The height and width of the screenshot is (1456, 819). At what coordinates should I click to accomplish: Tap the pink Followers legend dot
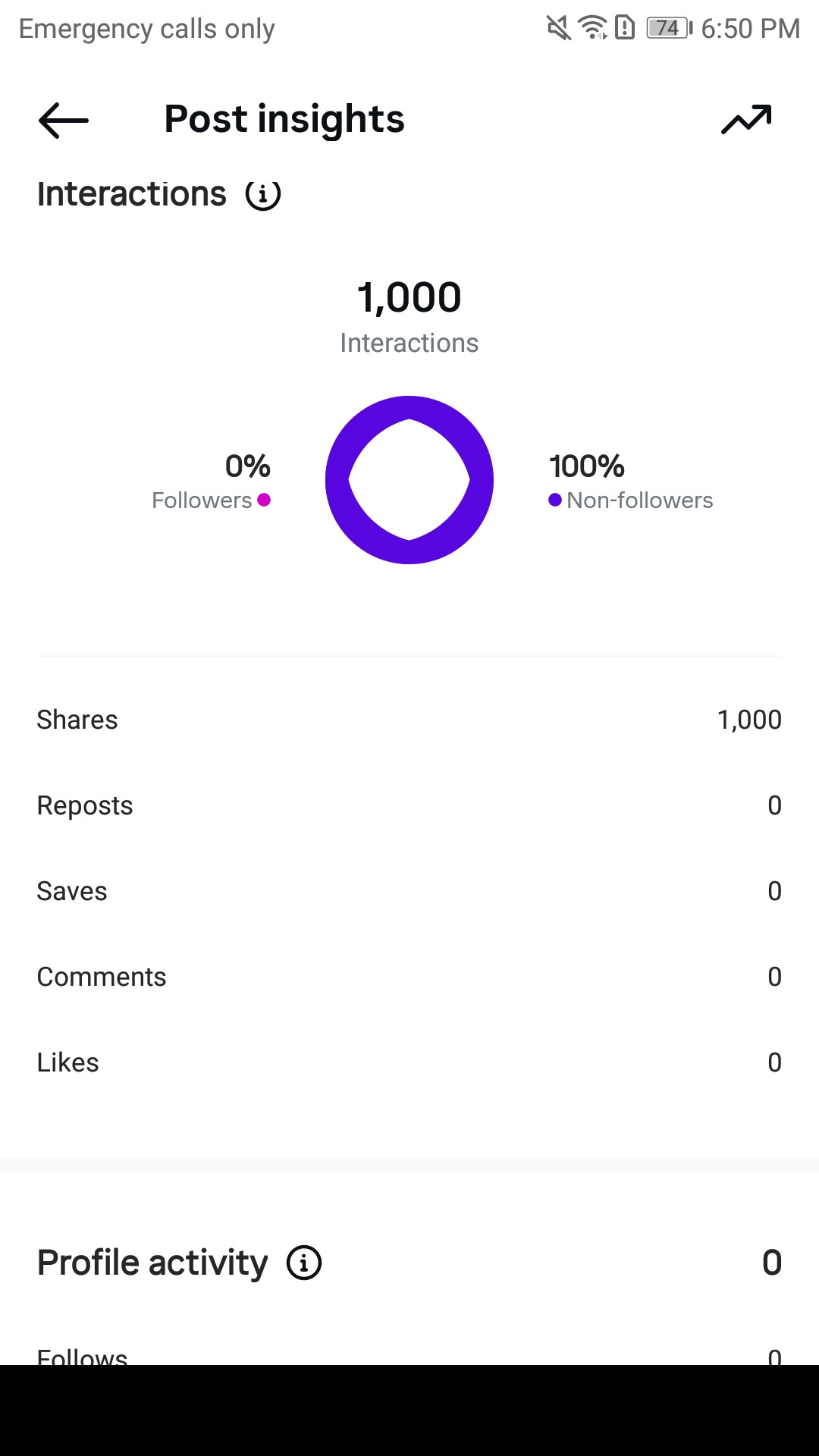[x=264, y=500]
